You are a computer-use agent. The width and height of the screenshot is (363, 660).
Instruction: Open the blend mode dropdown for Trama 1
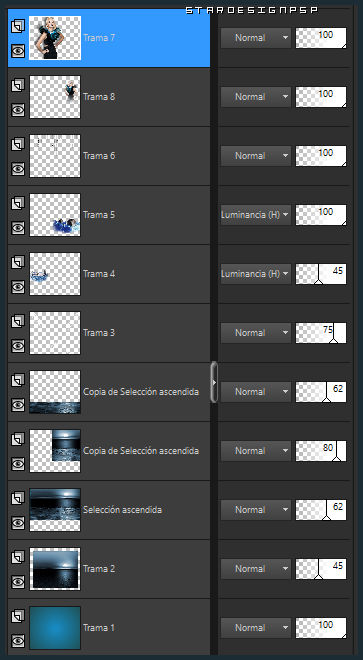point(256,627)
